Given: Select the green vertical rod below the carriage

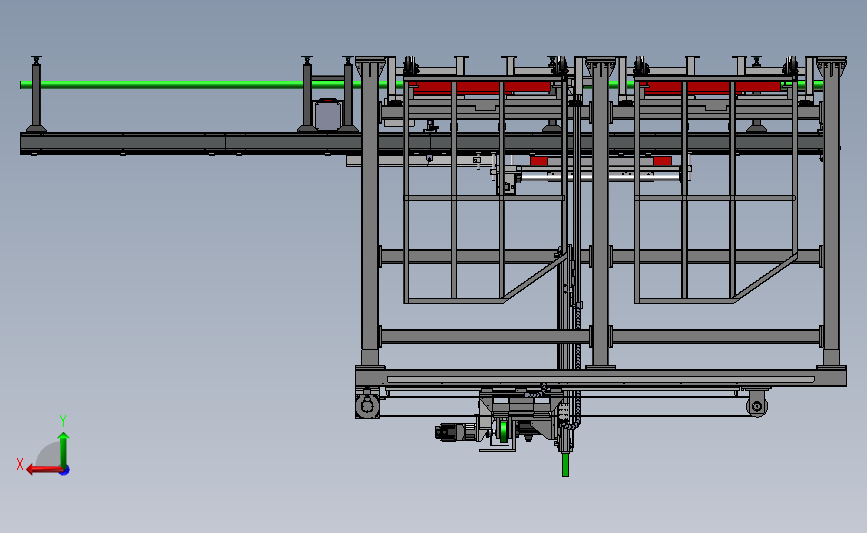Looking at the screenshot, I should [x=565, y=464].
